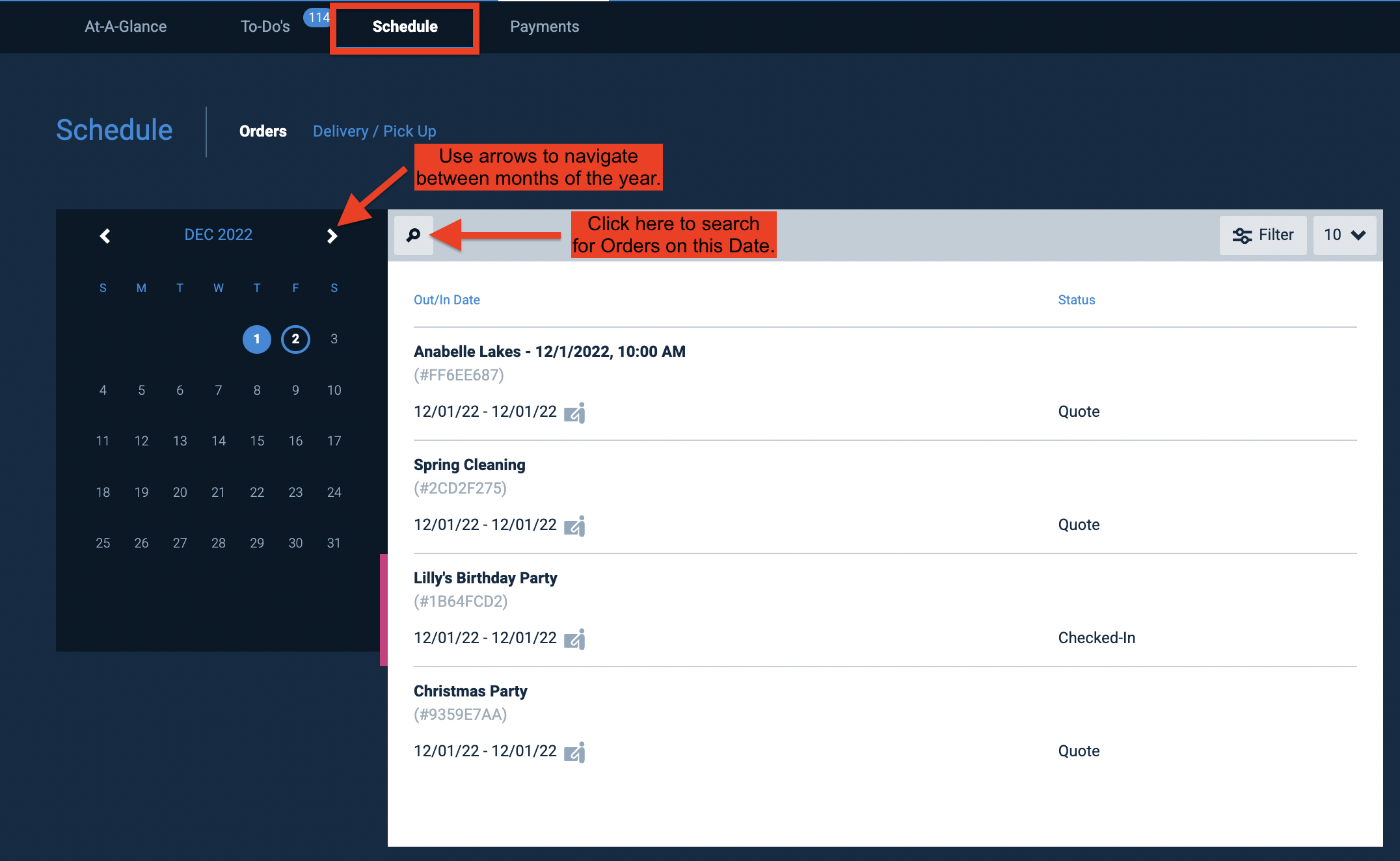Click order number #9359E7AA
The width and height of the screenshot is (1400, 861).
click(460, 715)
